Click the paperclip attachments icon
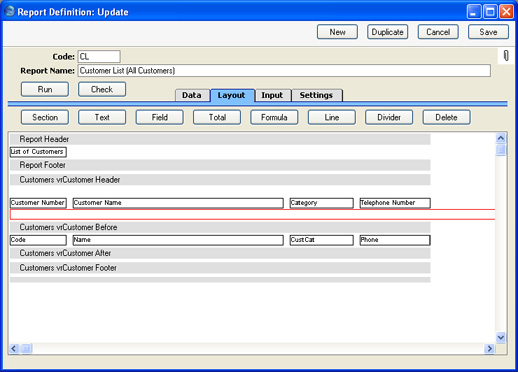 click(506, 56)
